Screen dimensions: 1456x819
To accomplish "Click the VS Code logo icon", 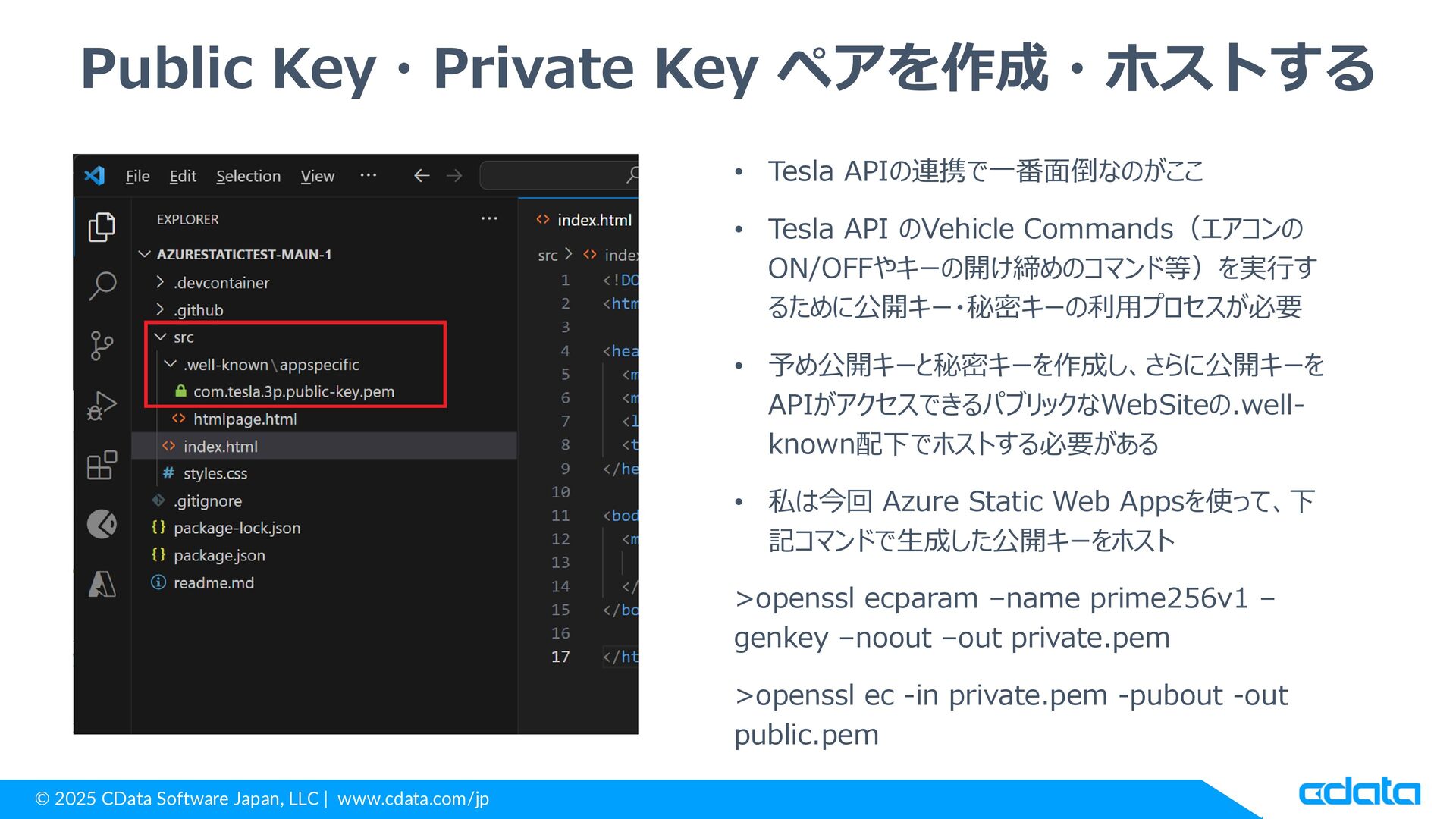I will [x=95, y=176].
